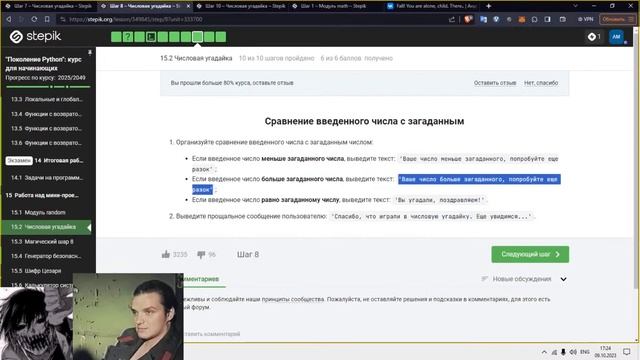This screenshot has height=360, width=640.
Task: Reload the page with the refresh icon
Action: (x=34, y=19)
